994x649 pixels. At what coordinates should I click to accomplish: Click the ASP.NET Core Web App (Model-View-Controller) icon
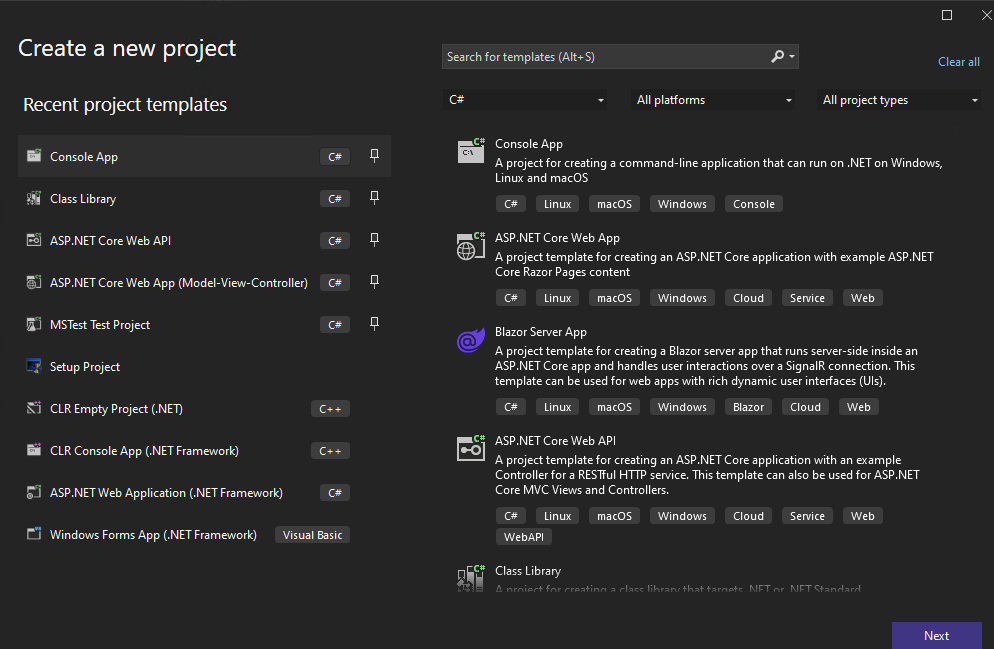click(x=34, y=282)
